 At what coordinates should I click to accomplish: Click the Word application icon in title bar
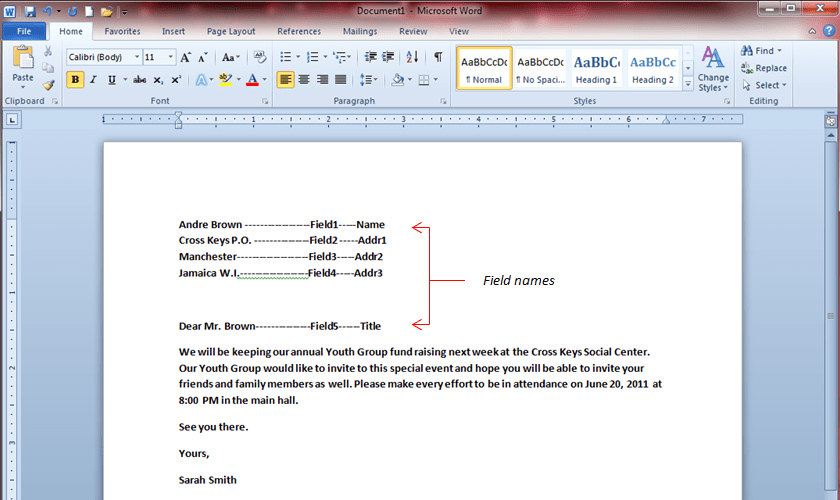pyautogui.click(x=10, y=11)
